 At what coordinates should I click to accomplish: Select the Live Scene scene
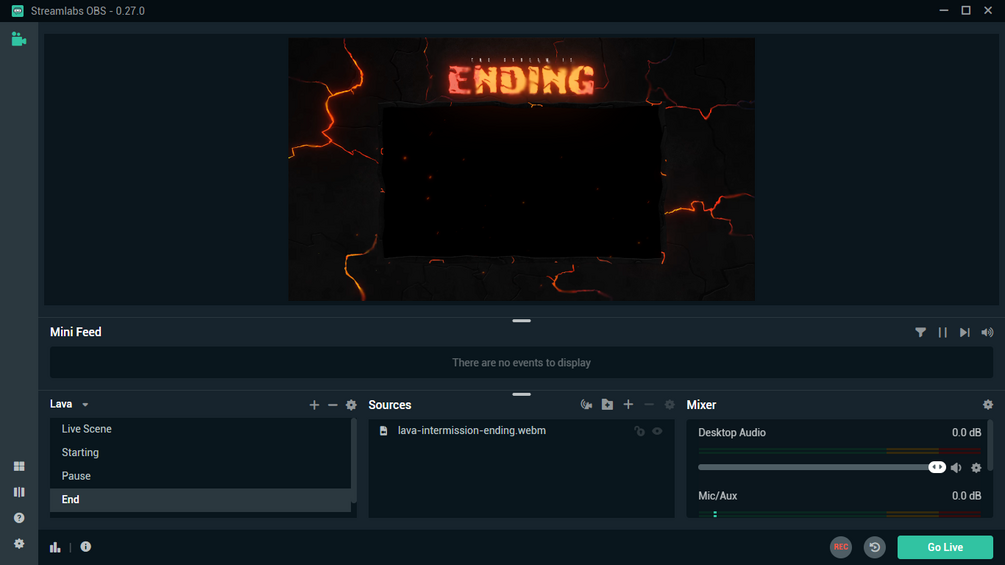point(200,429)
